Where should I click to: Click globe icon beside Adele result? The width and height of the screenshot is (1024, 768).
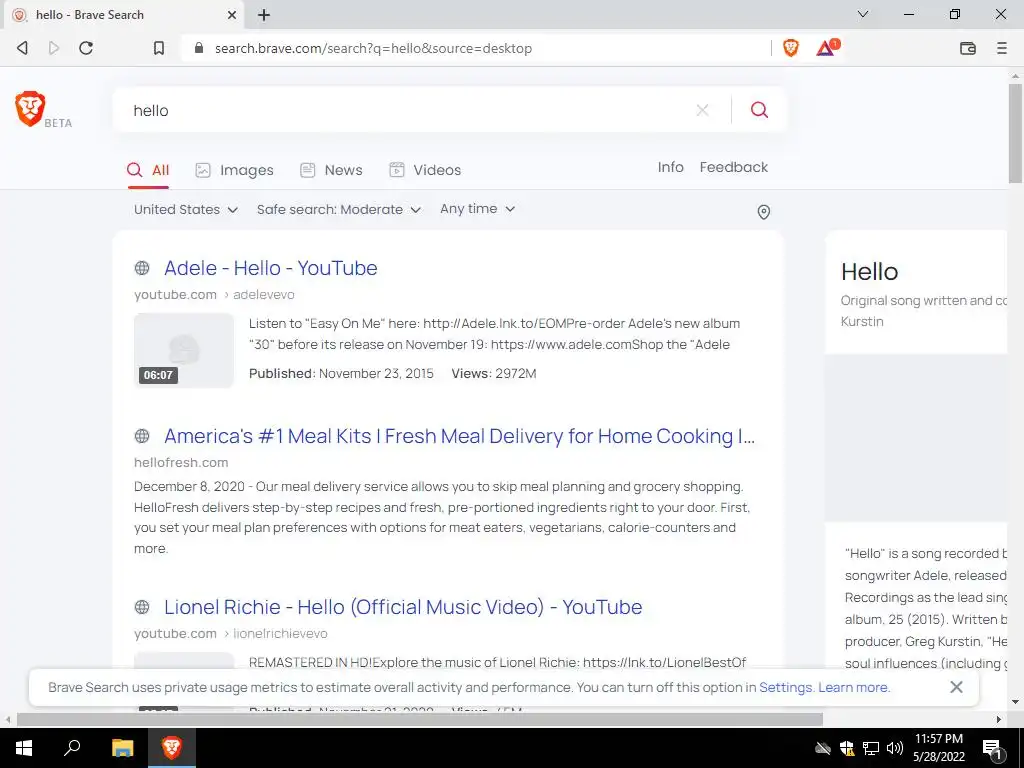coord(142,268)
